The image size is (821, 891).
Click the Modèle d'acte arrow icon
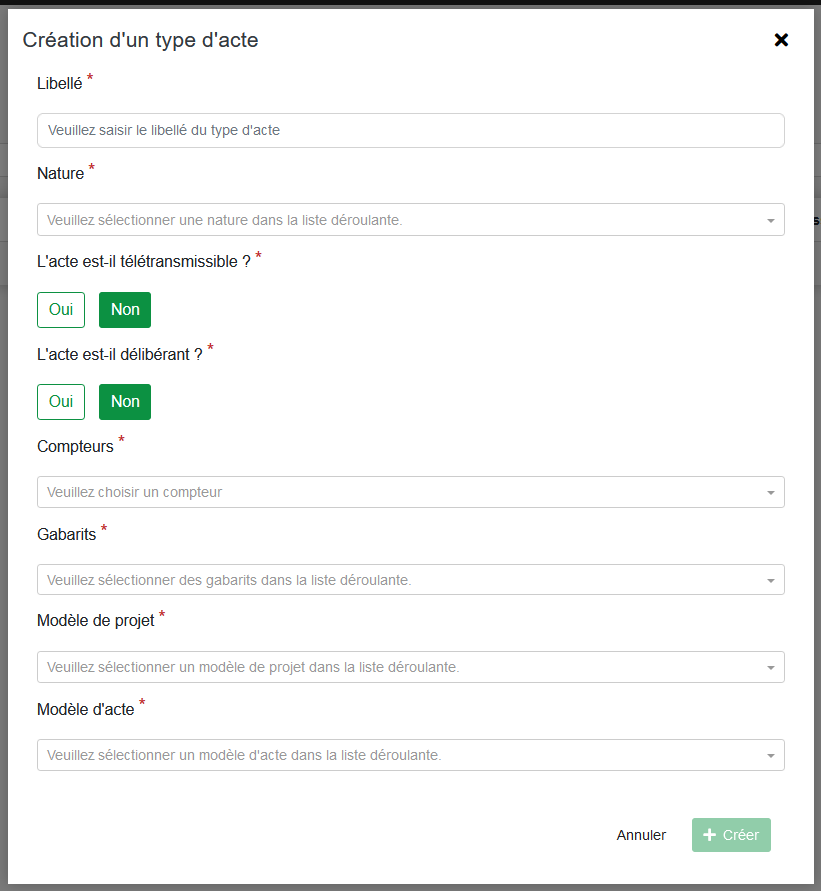770,756
